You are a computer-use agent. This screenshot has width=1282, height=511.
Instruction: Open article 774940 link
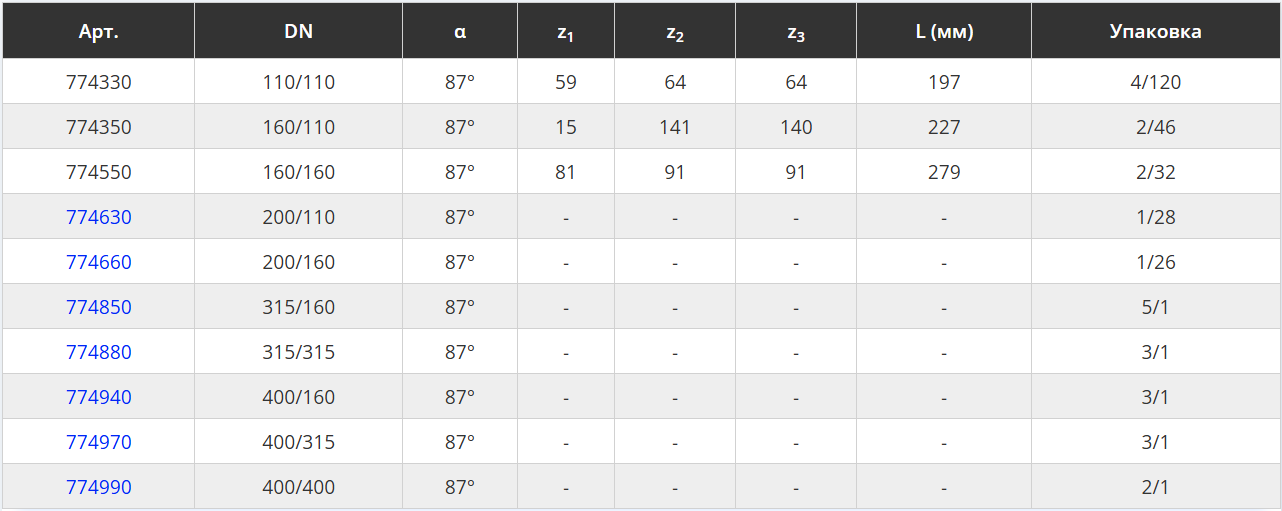point(99,397)
